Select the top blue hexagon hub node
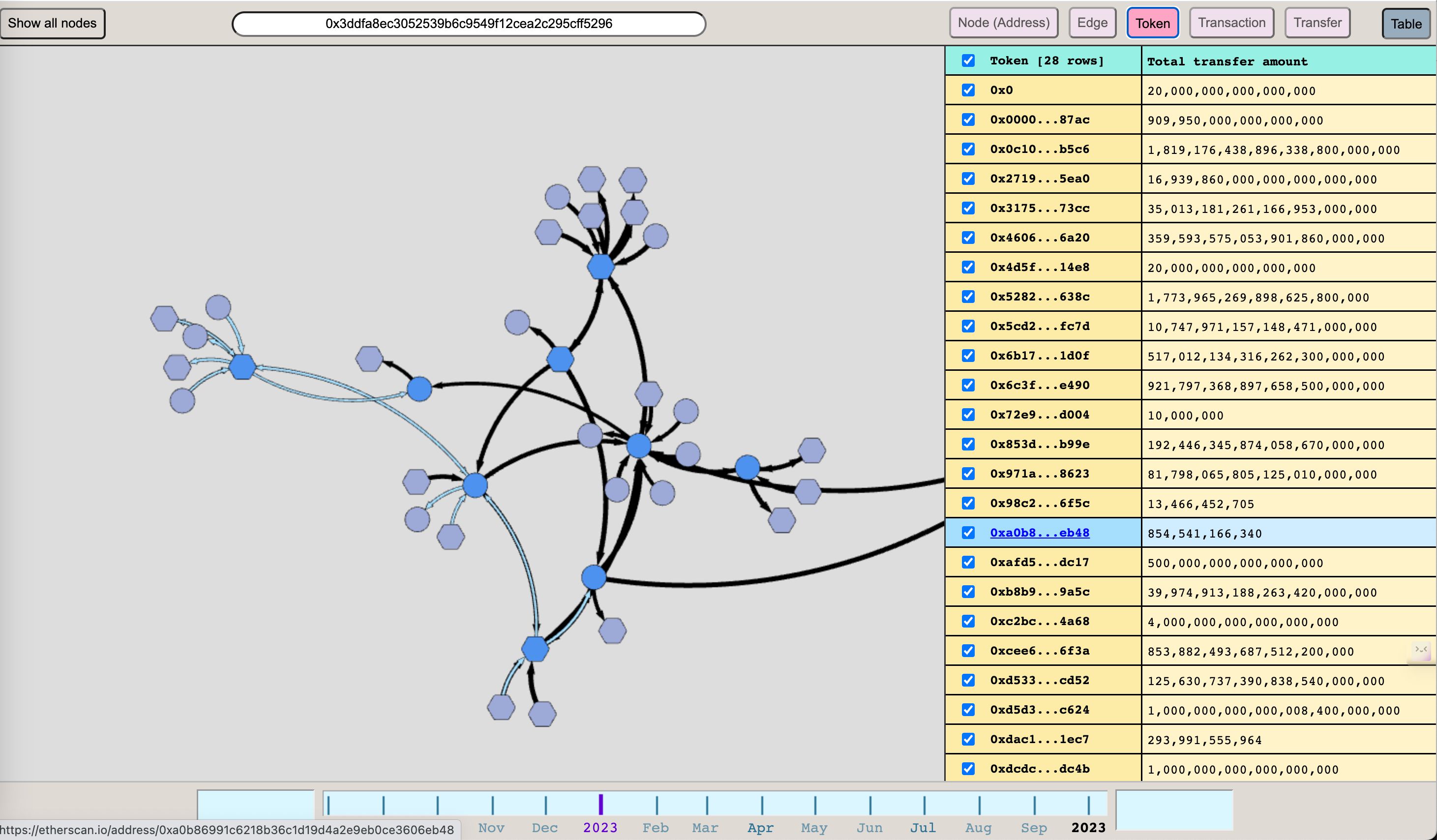Viewport: 1437px width, 840px height. click(x=600, y=267)
